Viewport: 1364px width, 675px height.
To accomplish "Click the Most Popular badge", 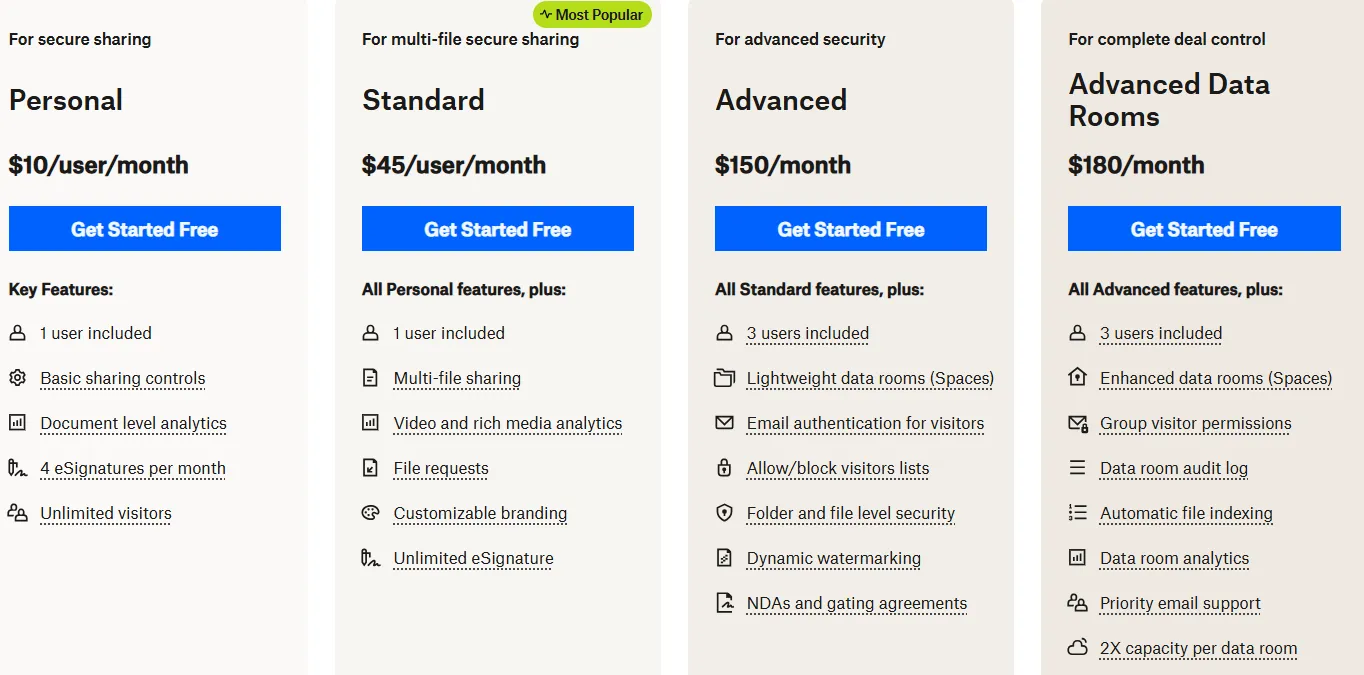I will pyautogui.click(x=592, y=15).
